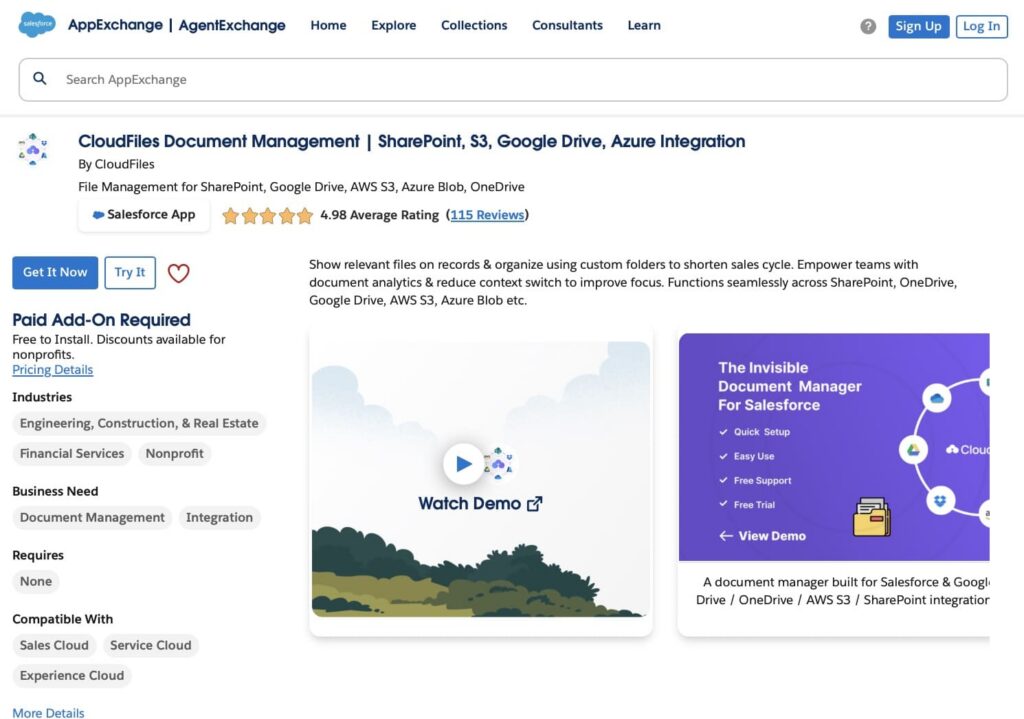This screenshot has height=719, width=1024.
Task: Click the Get It Now button
Action: point(55,272)
